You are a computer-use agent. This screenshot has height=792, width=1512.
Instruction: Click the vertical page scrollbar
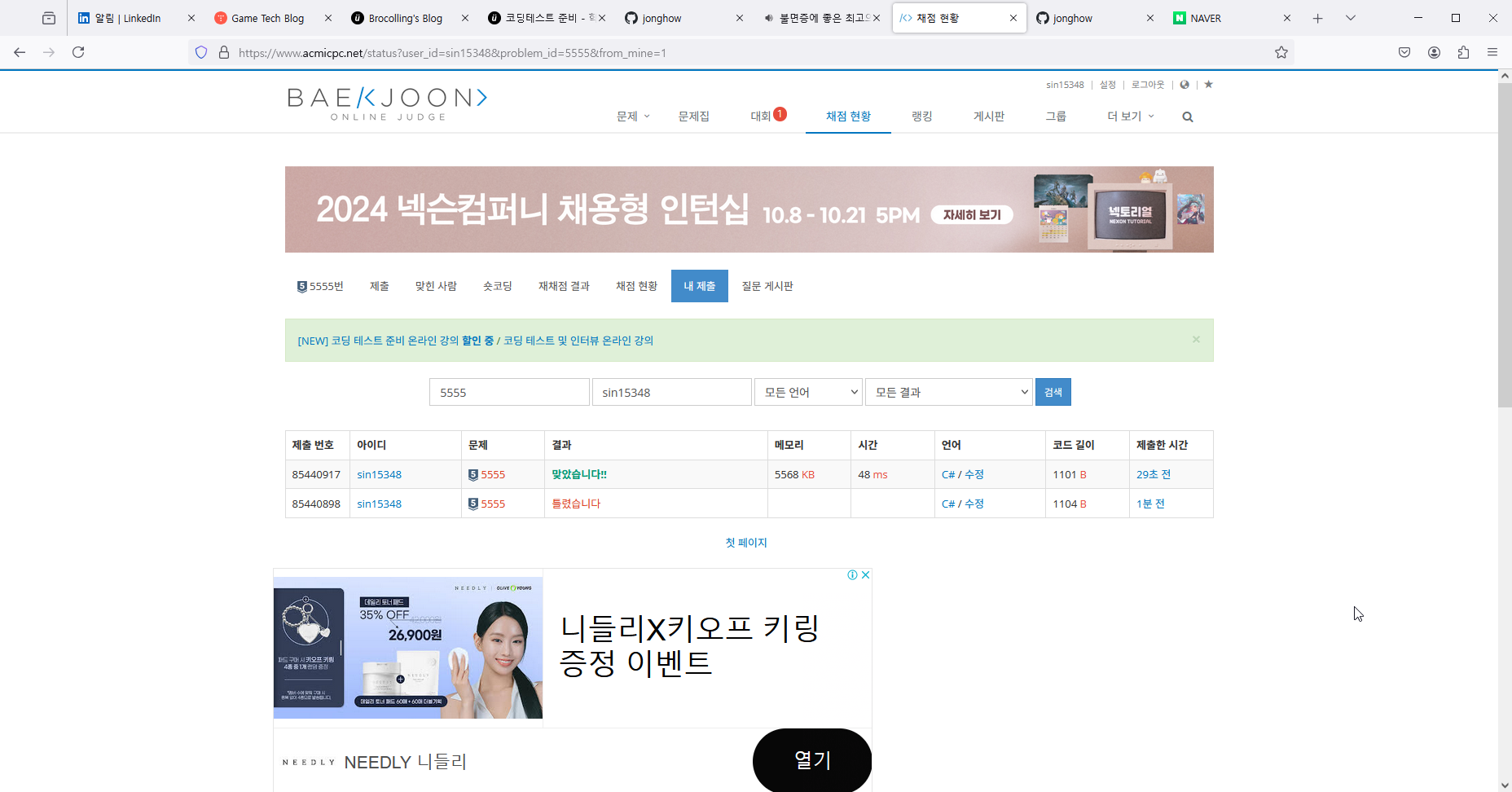tap(1505, 244)
